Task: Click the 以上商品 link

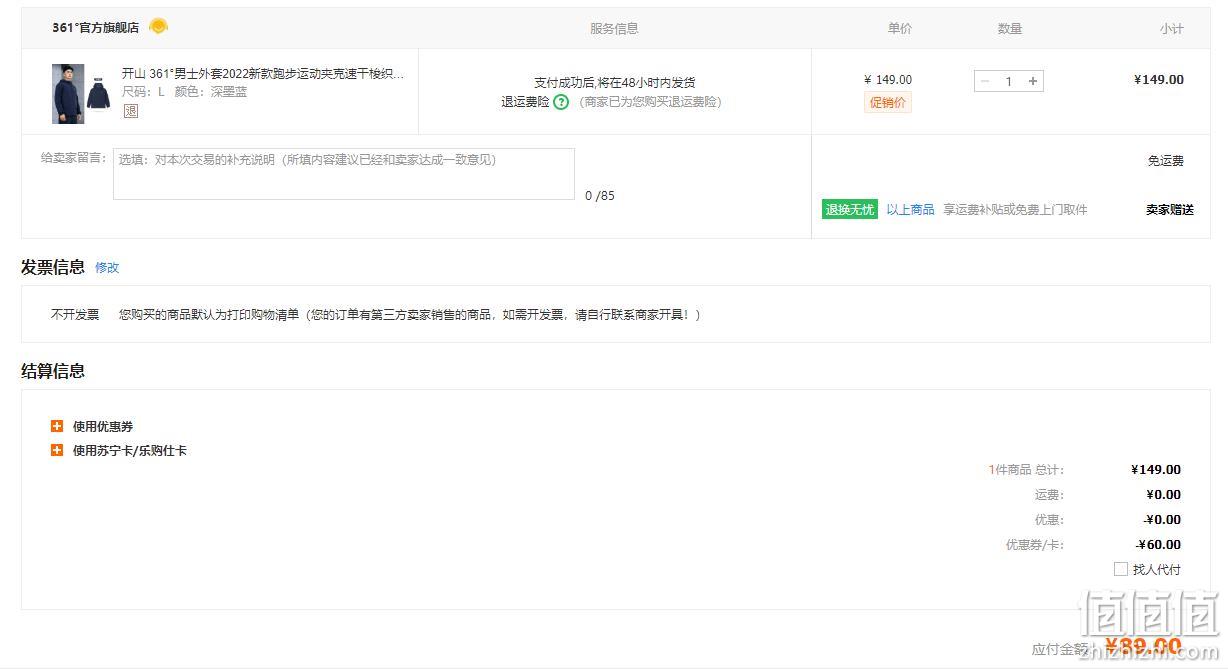Action: click(x=910, y=209)
